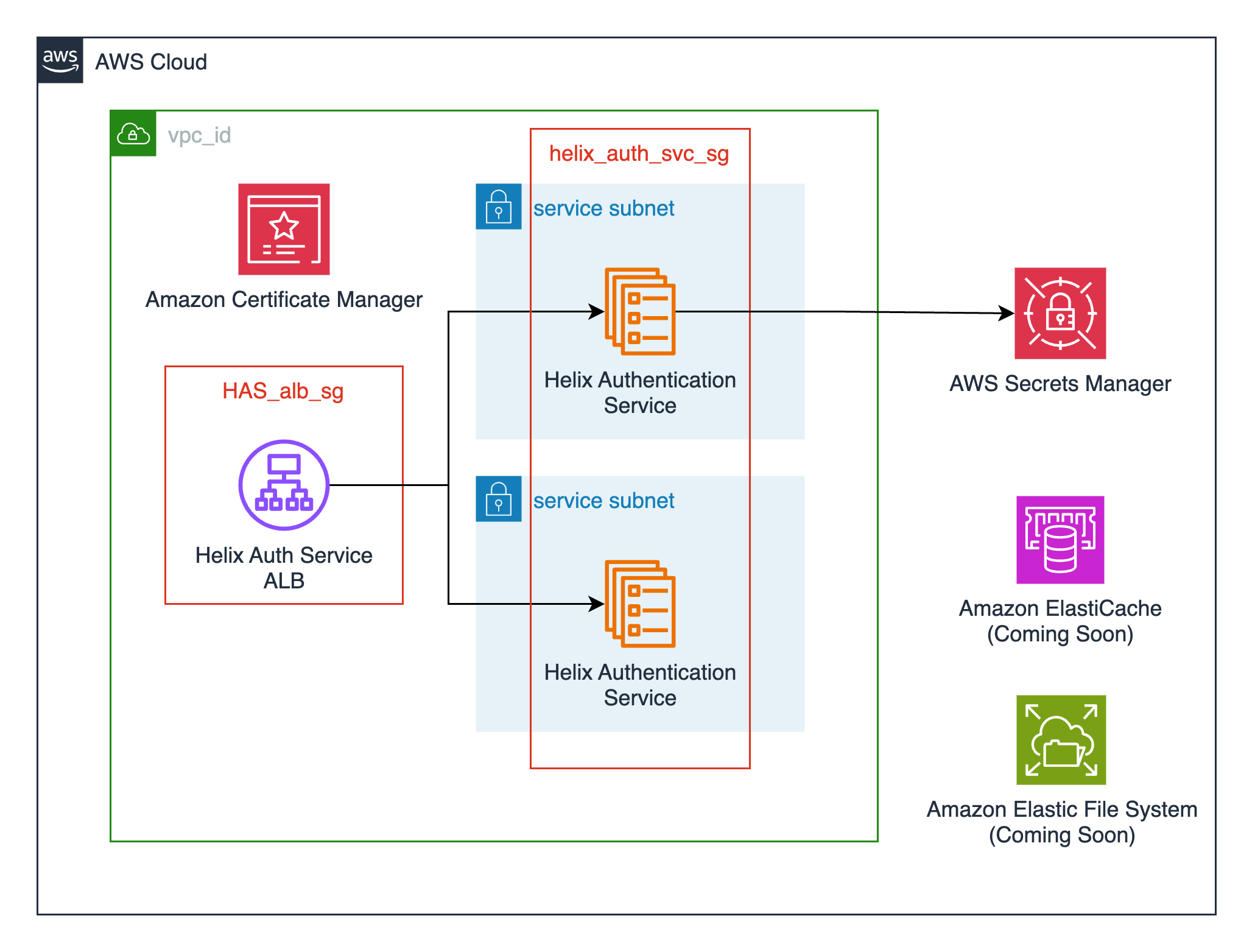Select the Helix Auth Service ALB icon
This screenshot has height=952, width=1255.
click(x=283, y=486)
